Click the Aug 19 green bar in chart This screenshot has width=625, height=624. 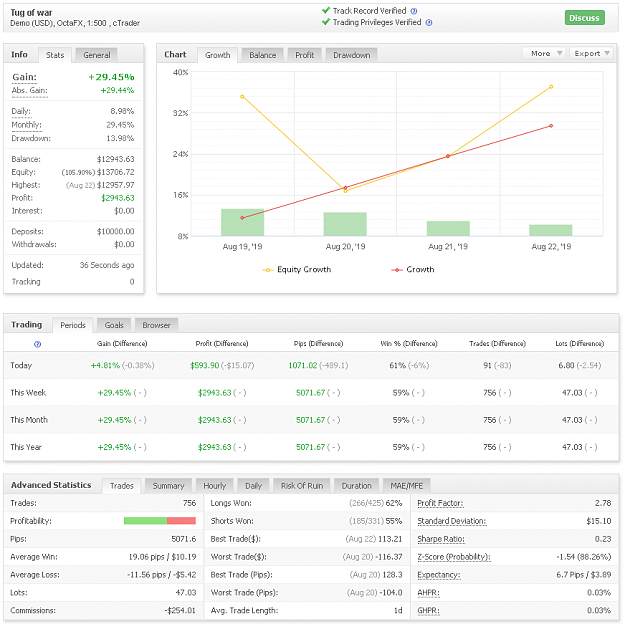point(242,222)
